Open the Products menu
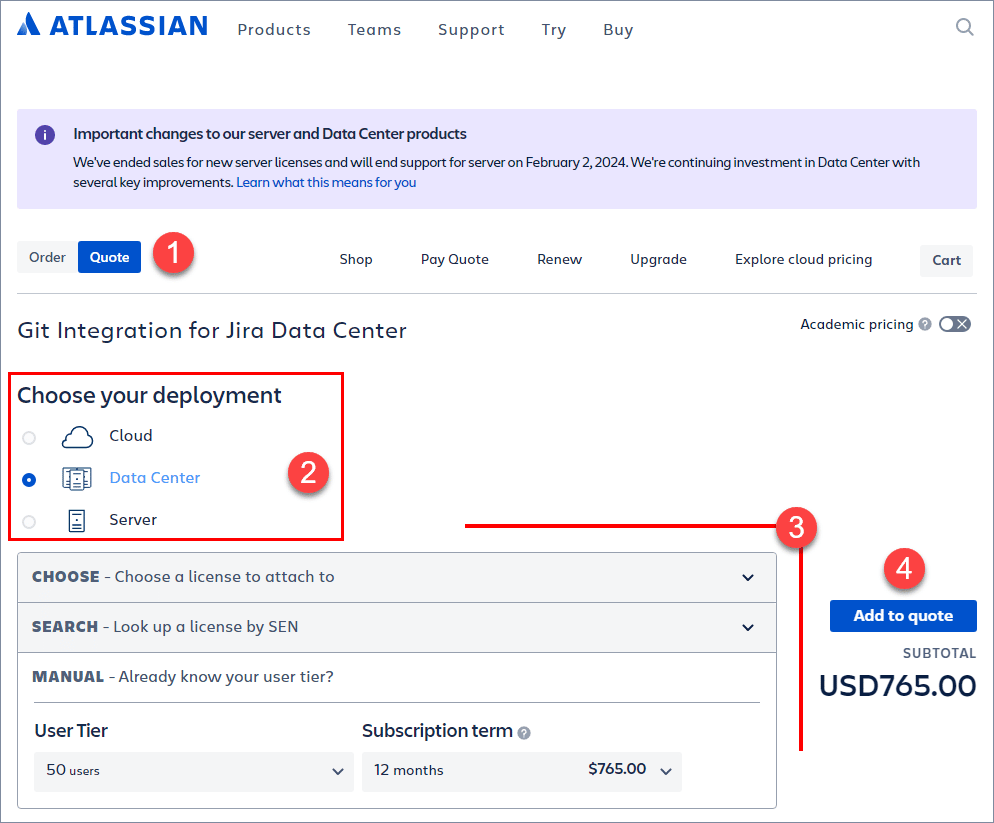 [x=273, y=30]
